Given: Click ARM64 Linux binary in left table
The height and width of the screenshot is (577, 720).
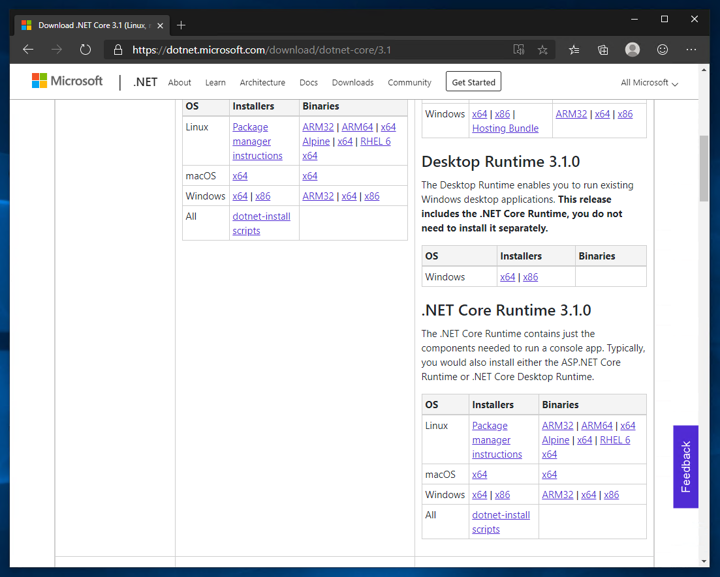Looking at the screenshot, I should 357,127.
